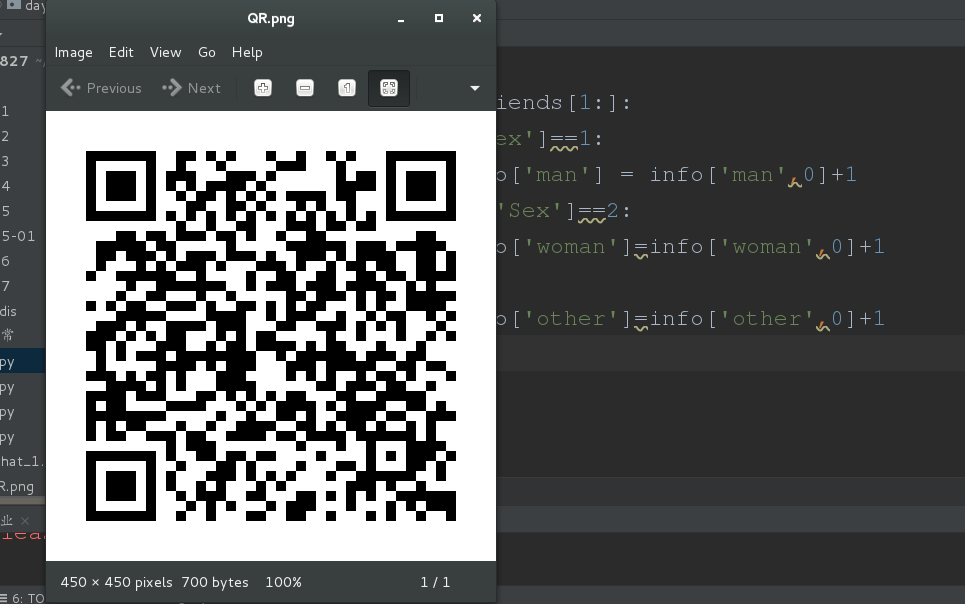Open the Help menu
Screen dimensions: 965x604
coord(246,52)
